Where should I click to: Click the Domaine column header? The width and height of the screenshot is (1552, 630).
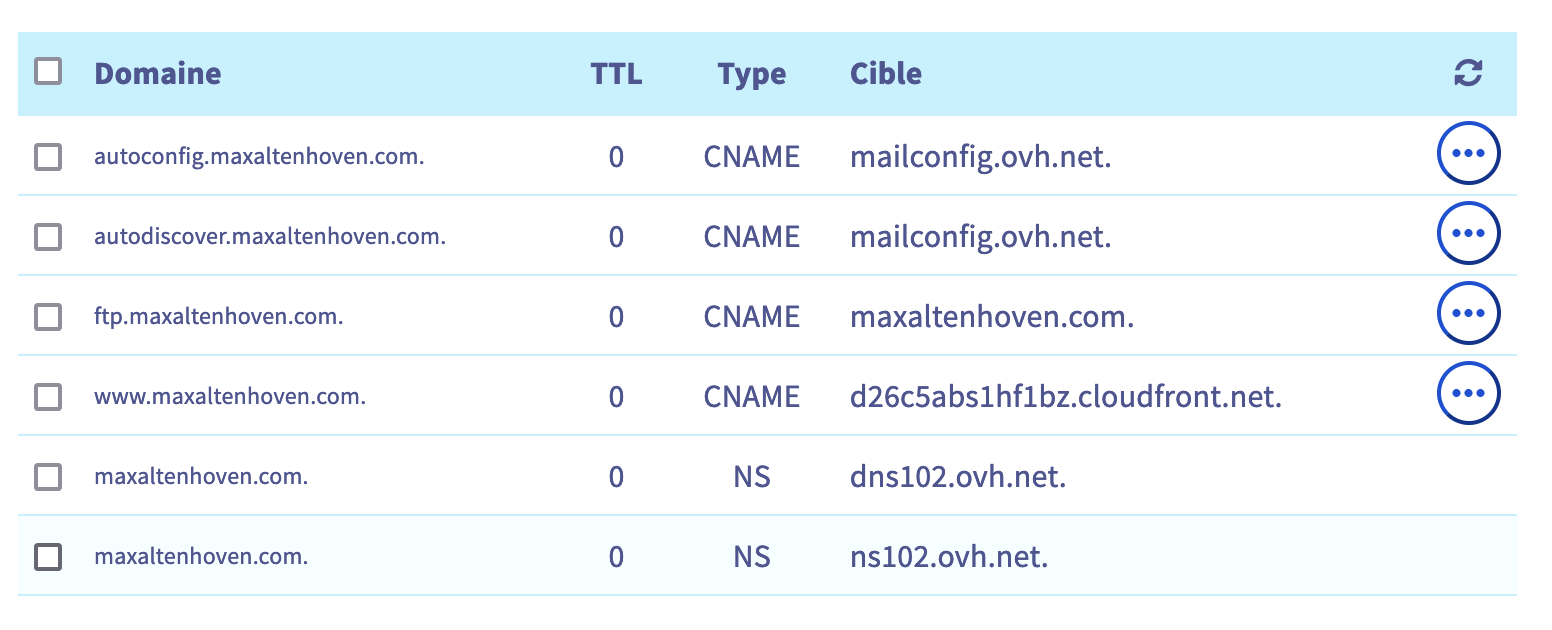157,74
